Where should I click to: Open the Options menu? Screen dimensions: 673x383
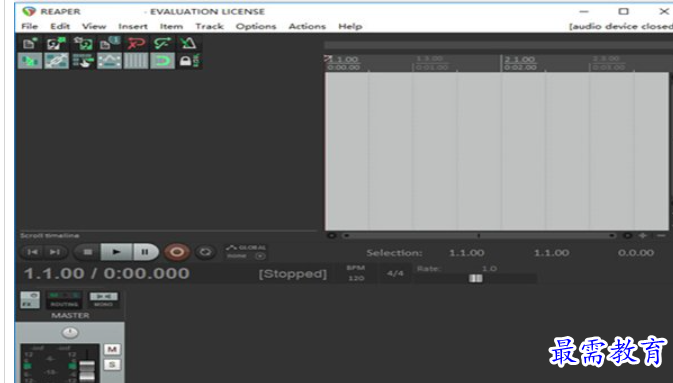(256, 26)
